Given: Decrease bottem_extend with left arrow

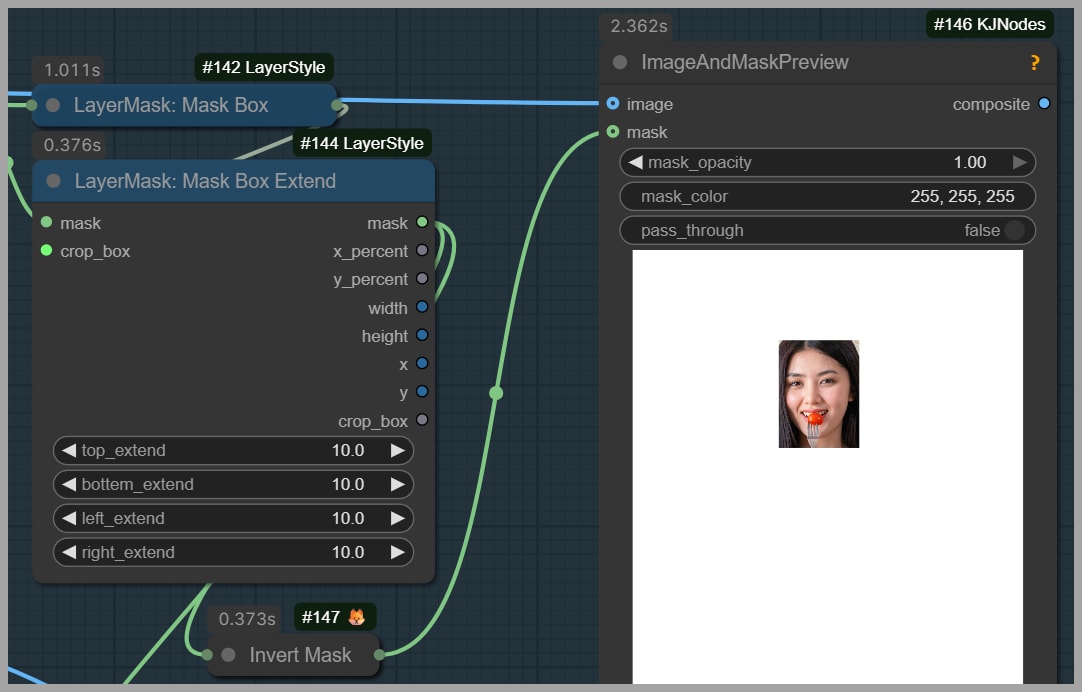Looking at the screenshot, I should 69,484.
